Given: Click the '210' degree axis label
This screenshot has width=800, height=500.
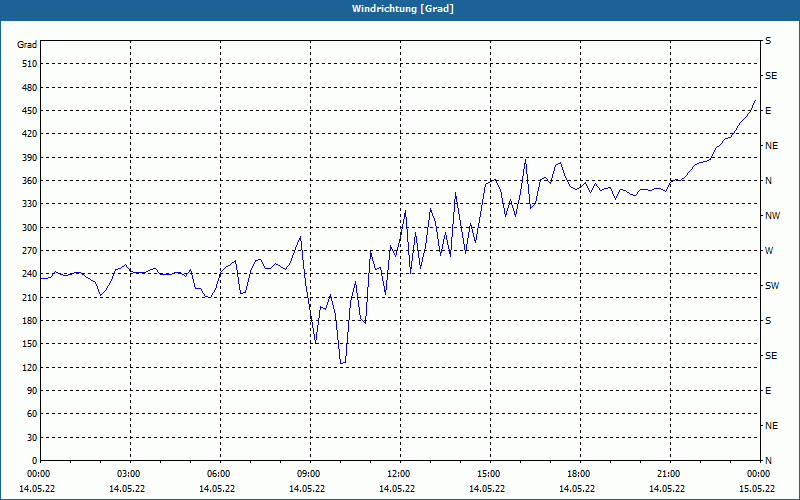Looking at the screenshot, I should 30,297.
